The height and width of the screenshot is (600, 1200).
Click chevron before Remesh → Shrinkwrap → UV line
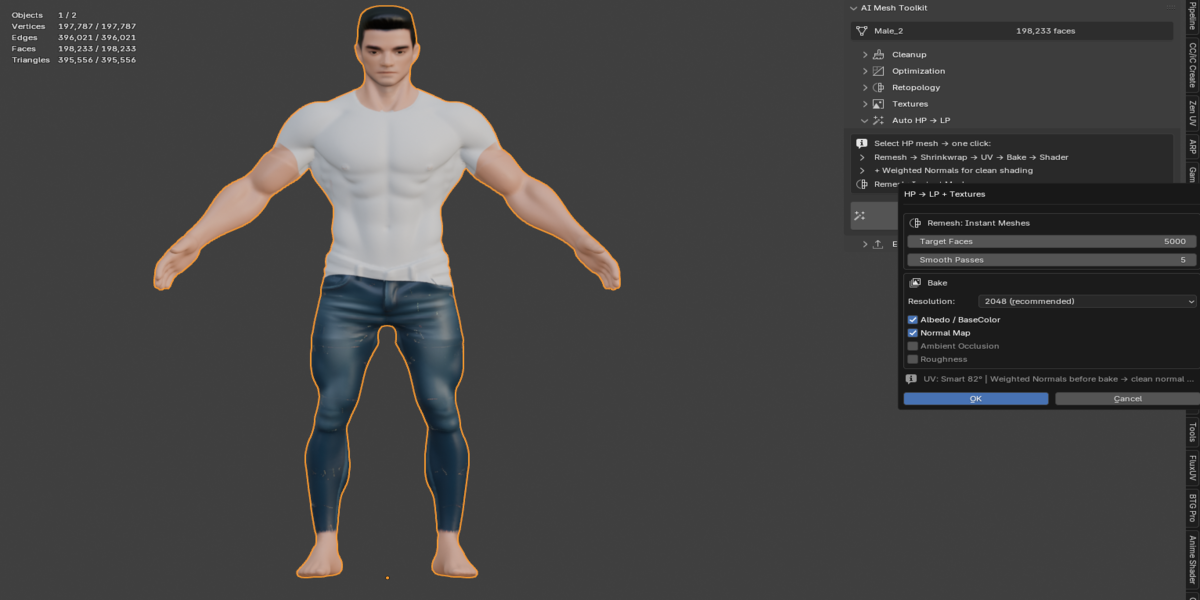tap(862, 157)
